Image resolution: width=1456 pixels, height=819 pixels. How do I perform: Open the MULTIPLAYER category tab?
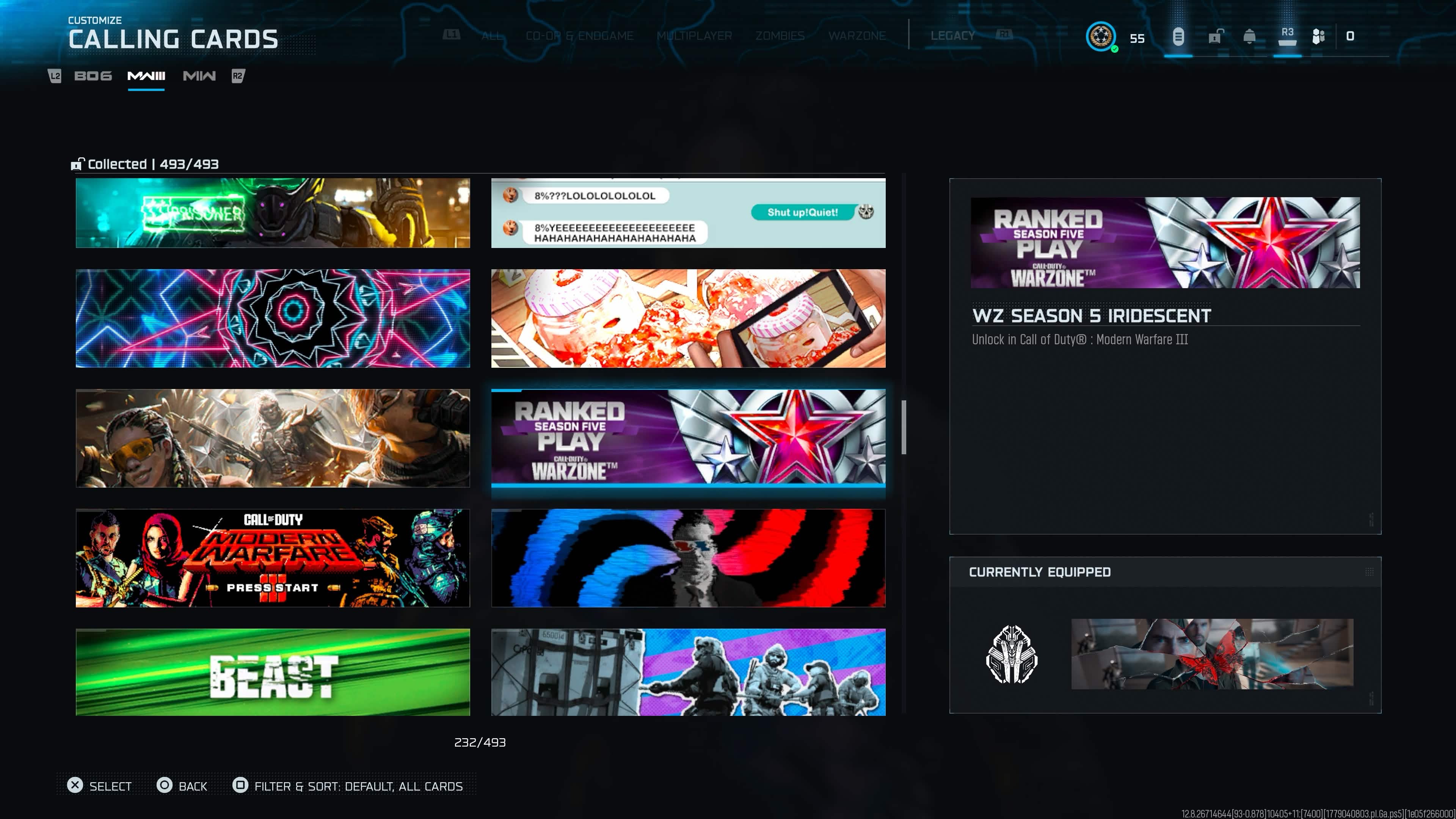[694, 36]
